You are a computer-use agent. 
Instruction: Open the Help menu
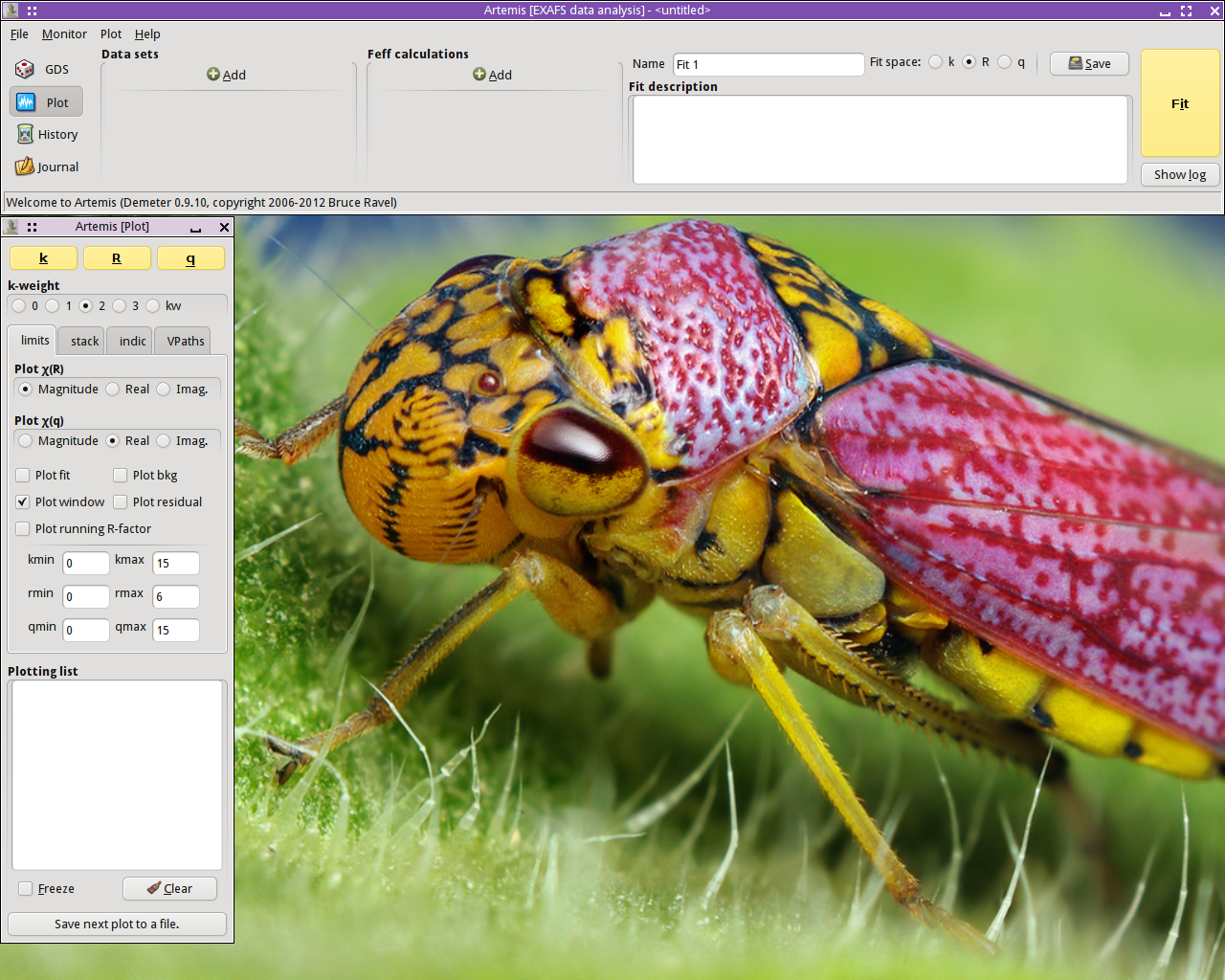pos(147,33)
